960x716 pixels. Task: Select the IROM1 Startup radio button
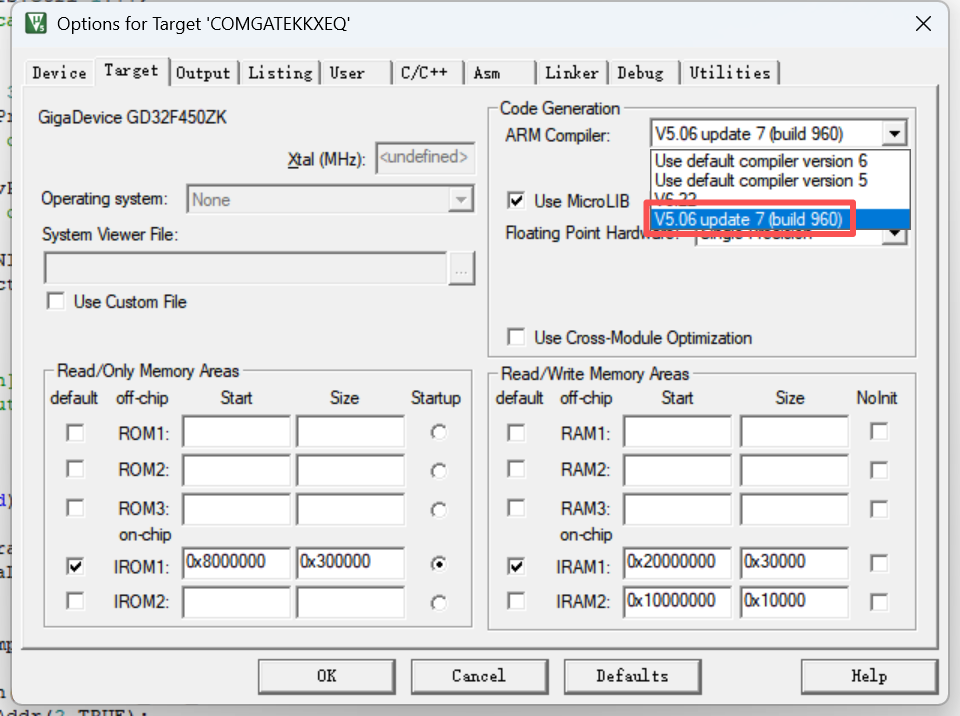pos(438,563)
